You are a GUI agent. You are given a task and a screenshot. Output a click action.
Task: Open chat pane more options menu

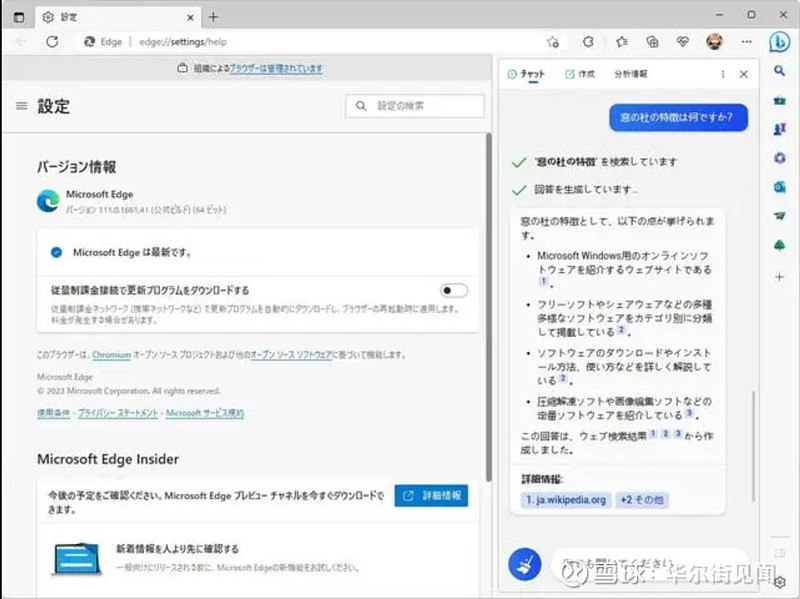(722, 74)
